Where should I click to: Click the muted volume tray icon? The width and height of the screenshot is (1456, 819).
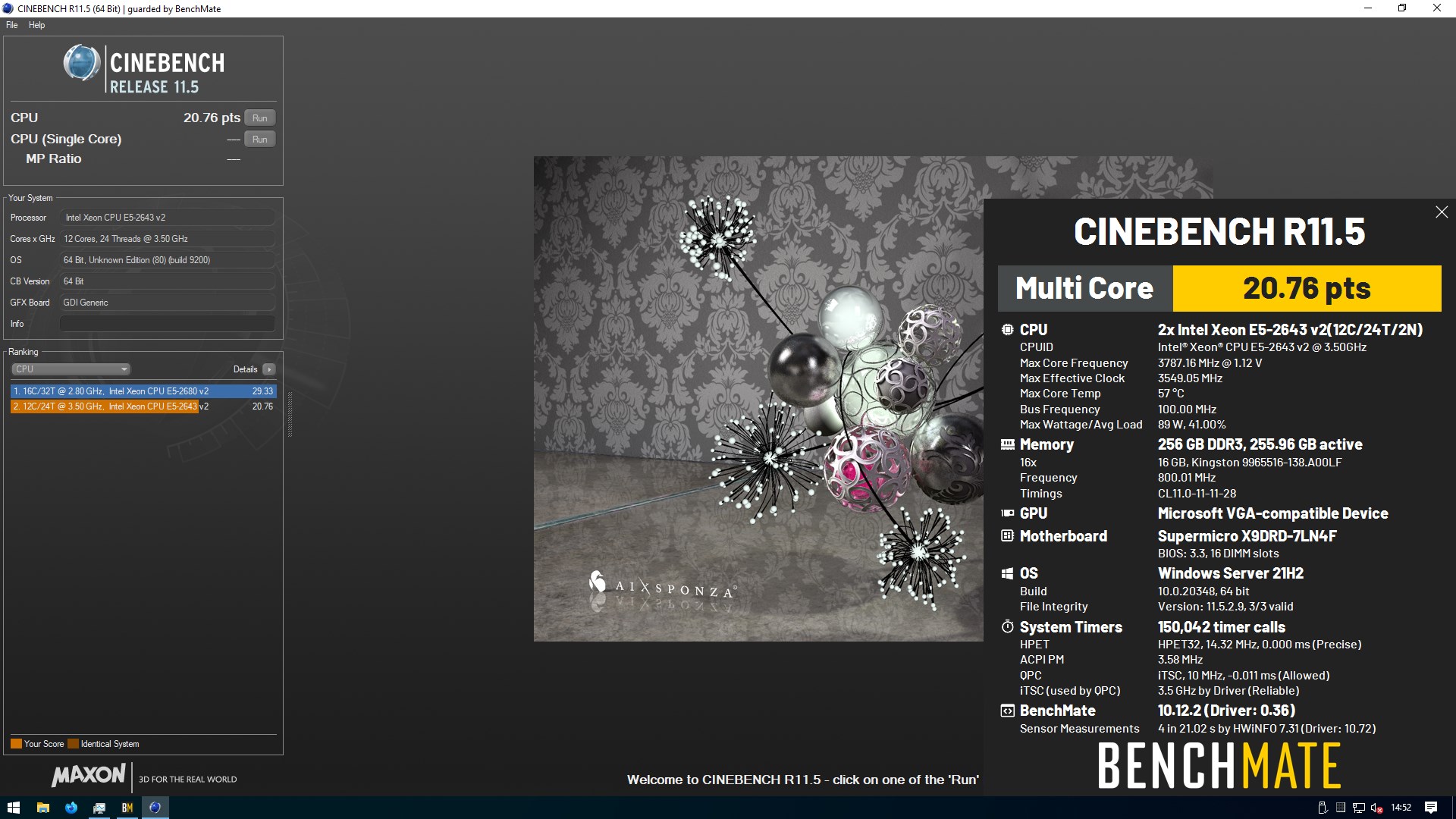click(1376, 808)
